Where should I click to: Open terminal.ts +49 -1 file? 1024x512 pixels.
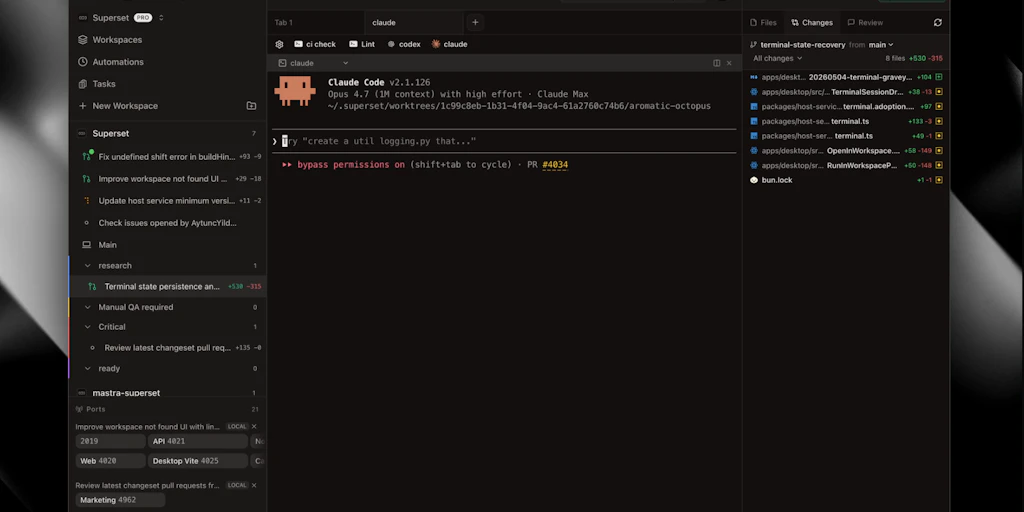point(846,136)
